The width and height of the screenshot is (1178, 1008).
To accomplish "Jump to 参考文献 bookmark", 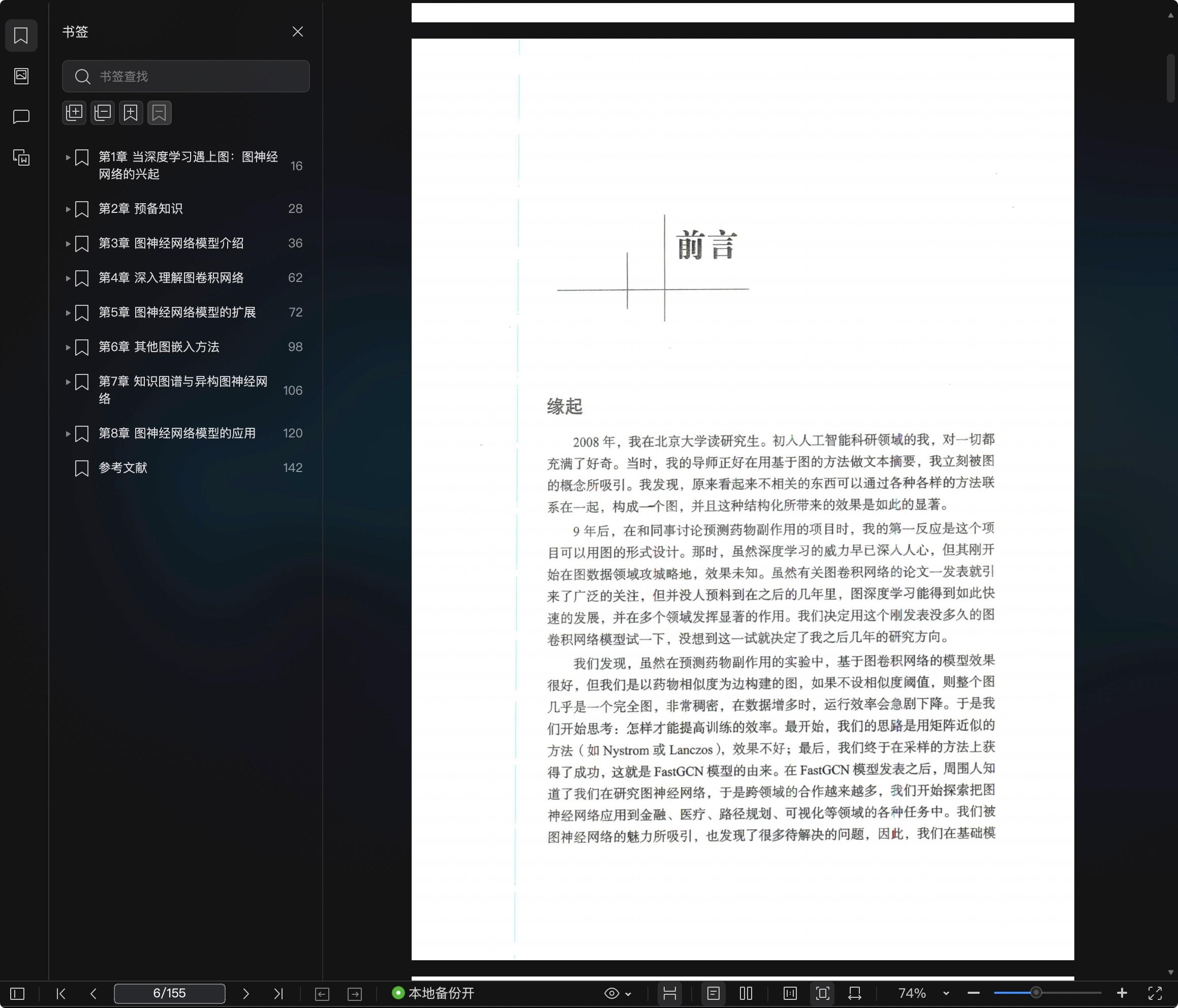I will (x=123, y=468).
